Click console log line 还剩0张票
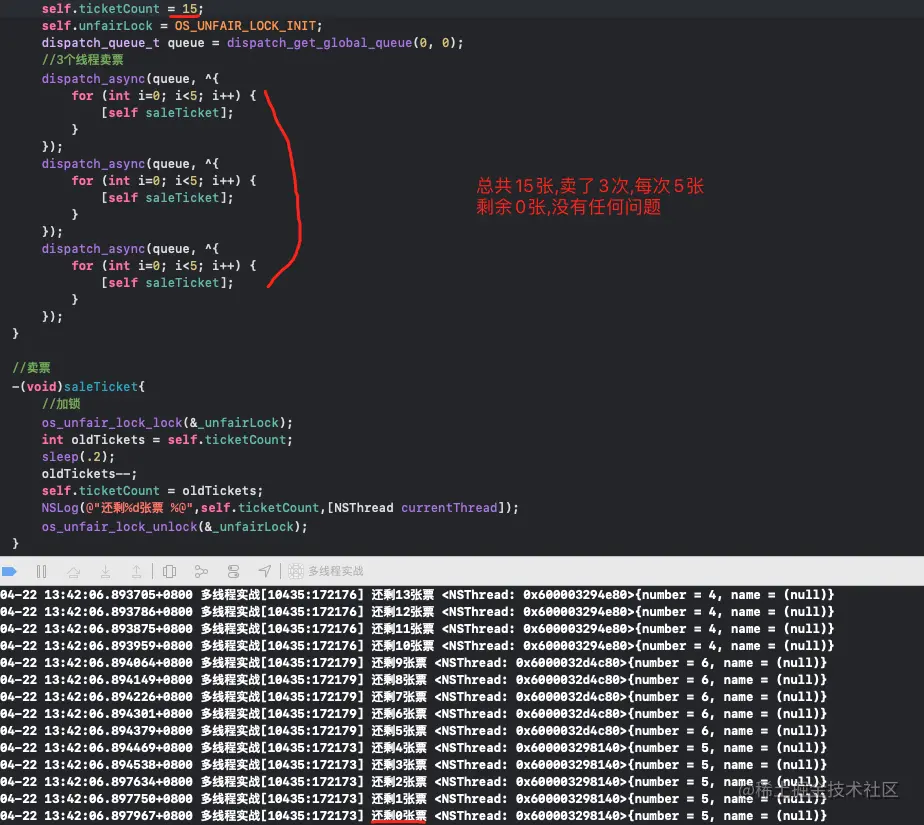The height and width of the screenshot is (825, 924). 414,816
